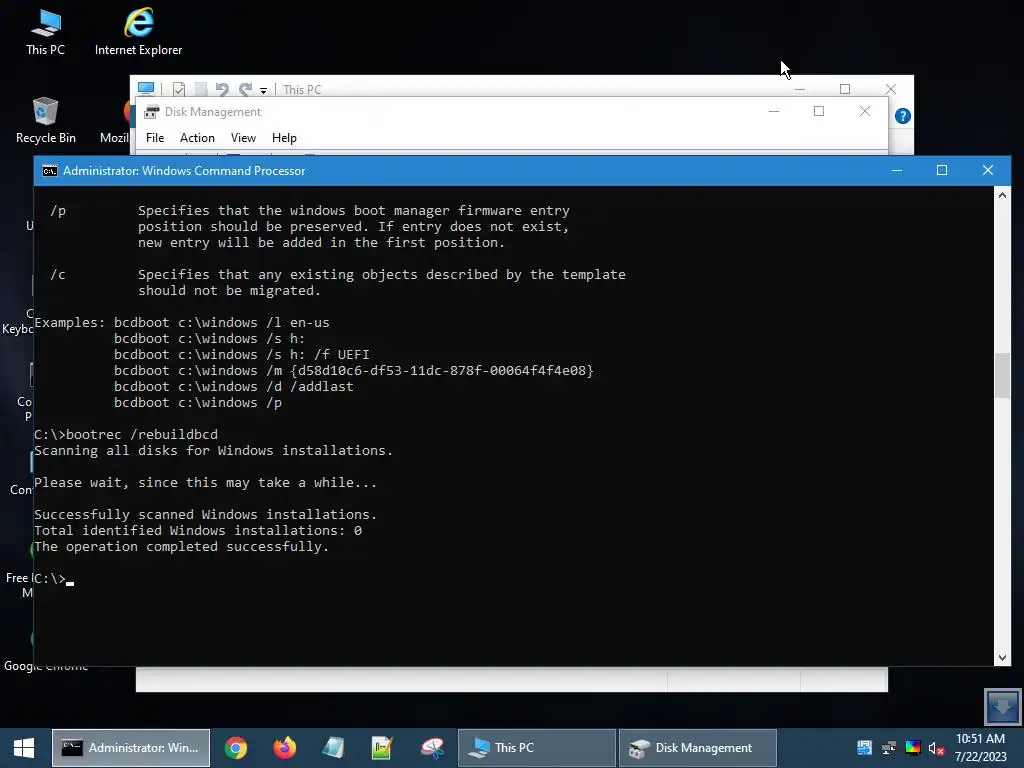Switch to the Administrator command prompt taskbar button
The width and height of the screenshot is (1024, 768).
pyautogui.click(x=131, y=748)
